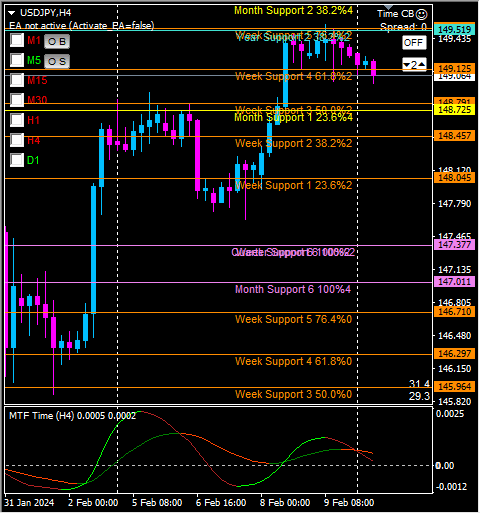Click the 147.790 price scale value

[x=454, y=203]
